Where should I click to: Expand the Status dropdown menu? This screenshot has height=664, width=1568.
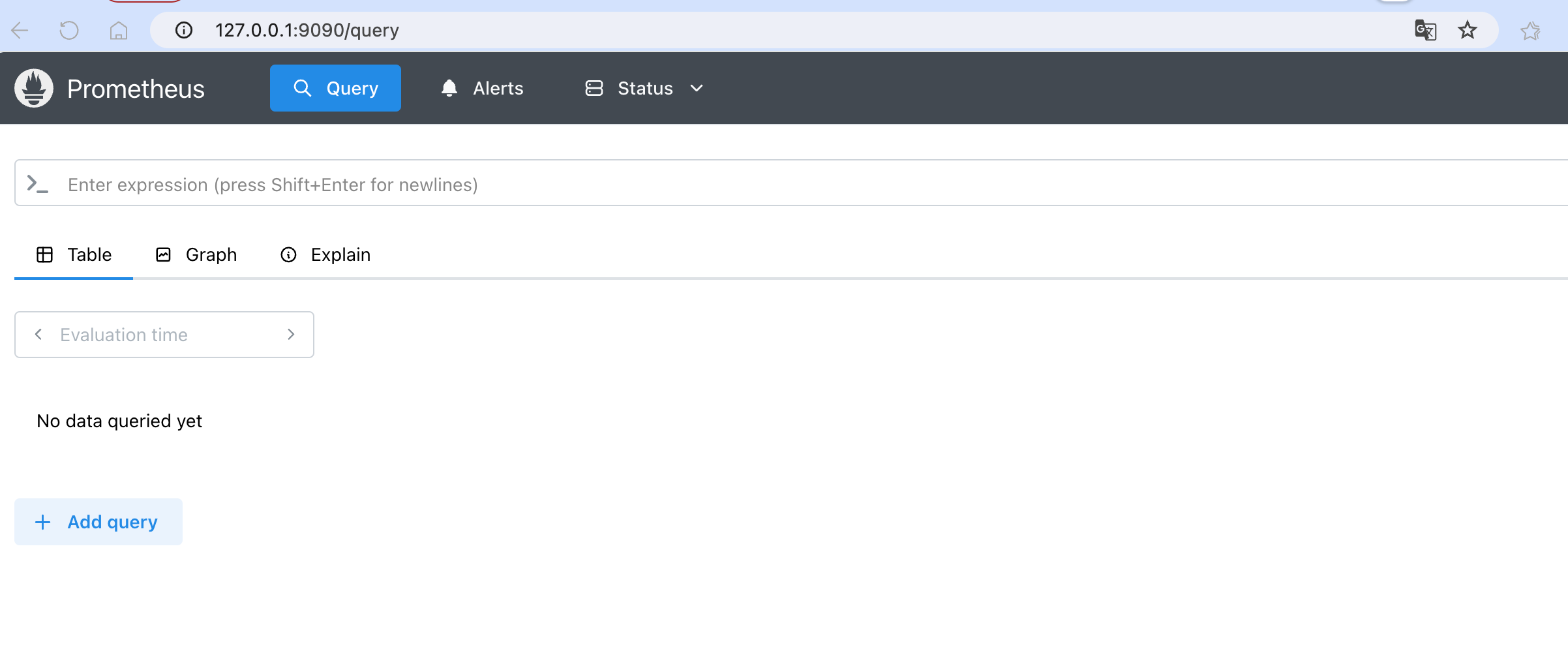tap(644, 88)
